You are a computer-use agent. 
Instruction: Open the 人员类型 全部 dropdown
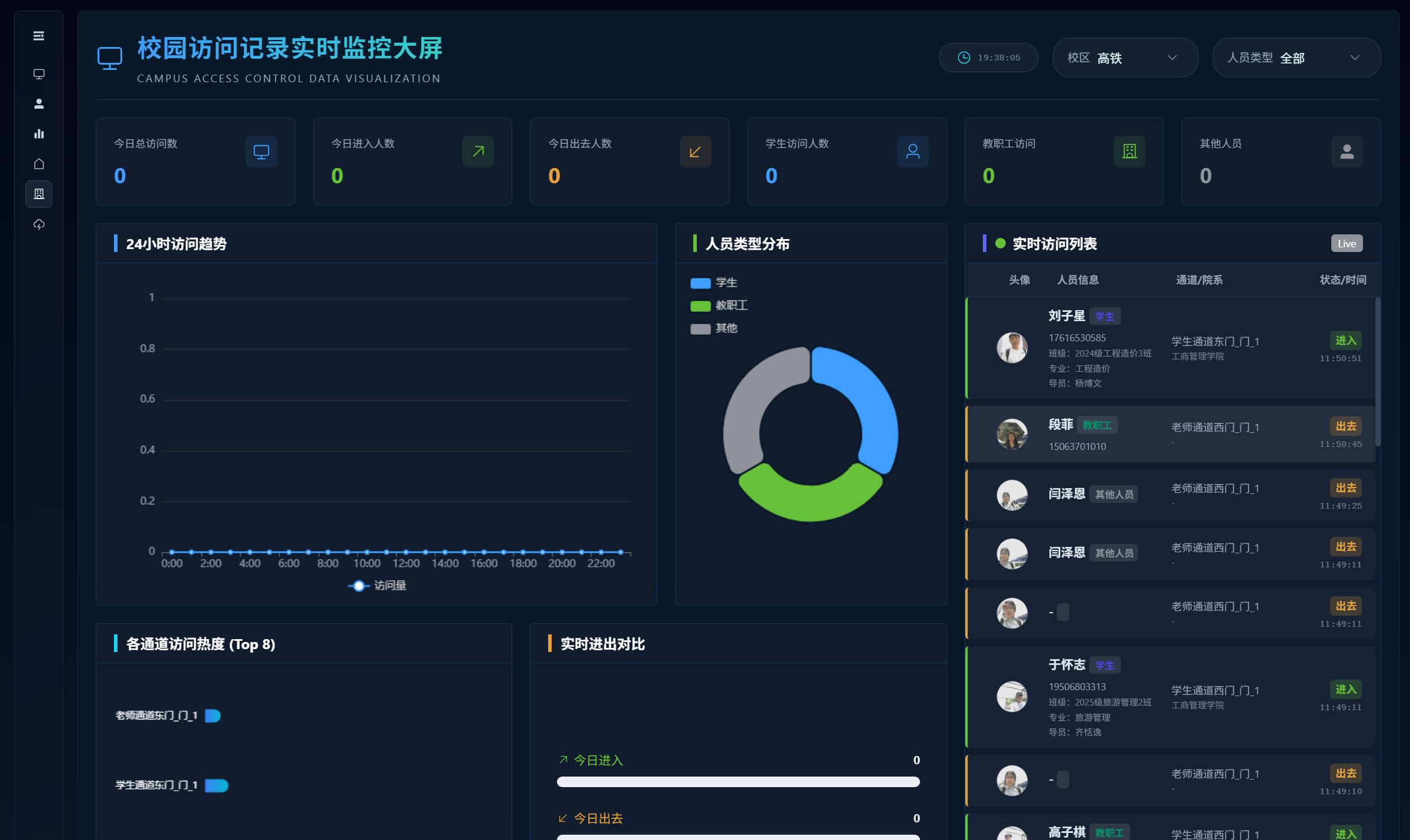(x=1297, y=58)
